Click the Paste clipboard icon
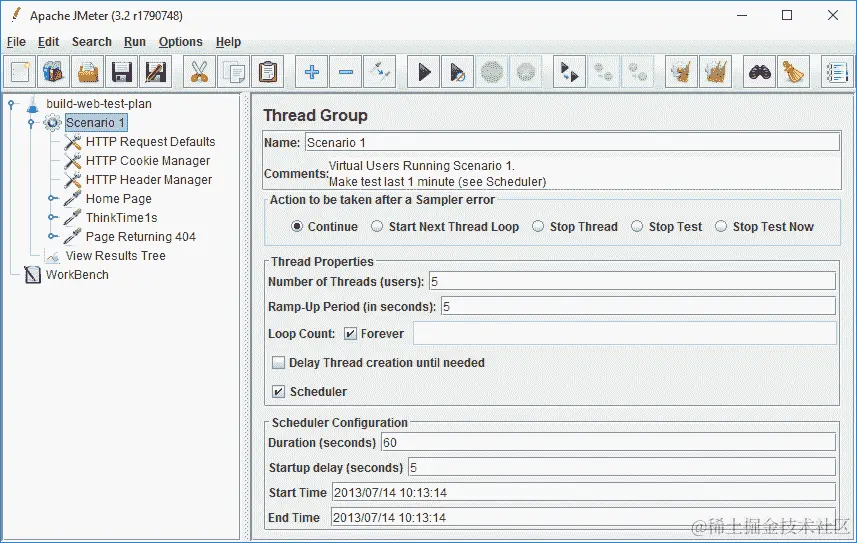The height and width of the screenshot is (543, 857). coord(267,72)
